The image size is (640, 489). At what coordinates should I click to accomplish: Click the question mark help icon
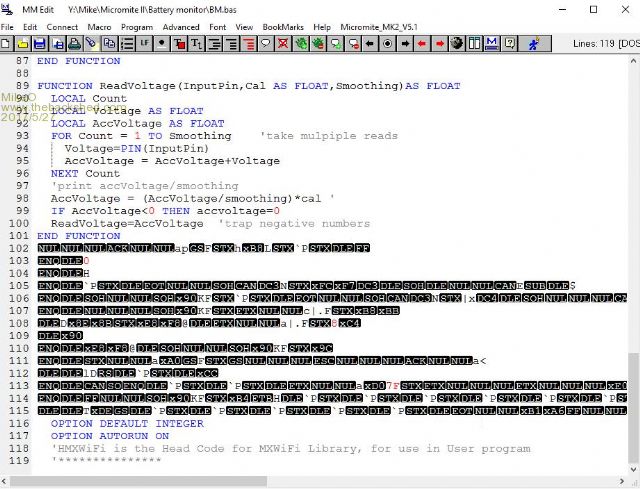point(510,44)
